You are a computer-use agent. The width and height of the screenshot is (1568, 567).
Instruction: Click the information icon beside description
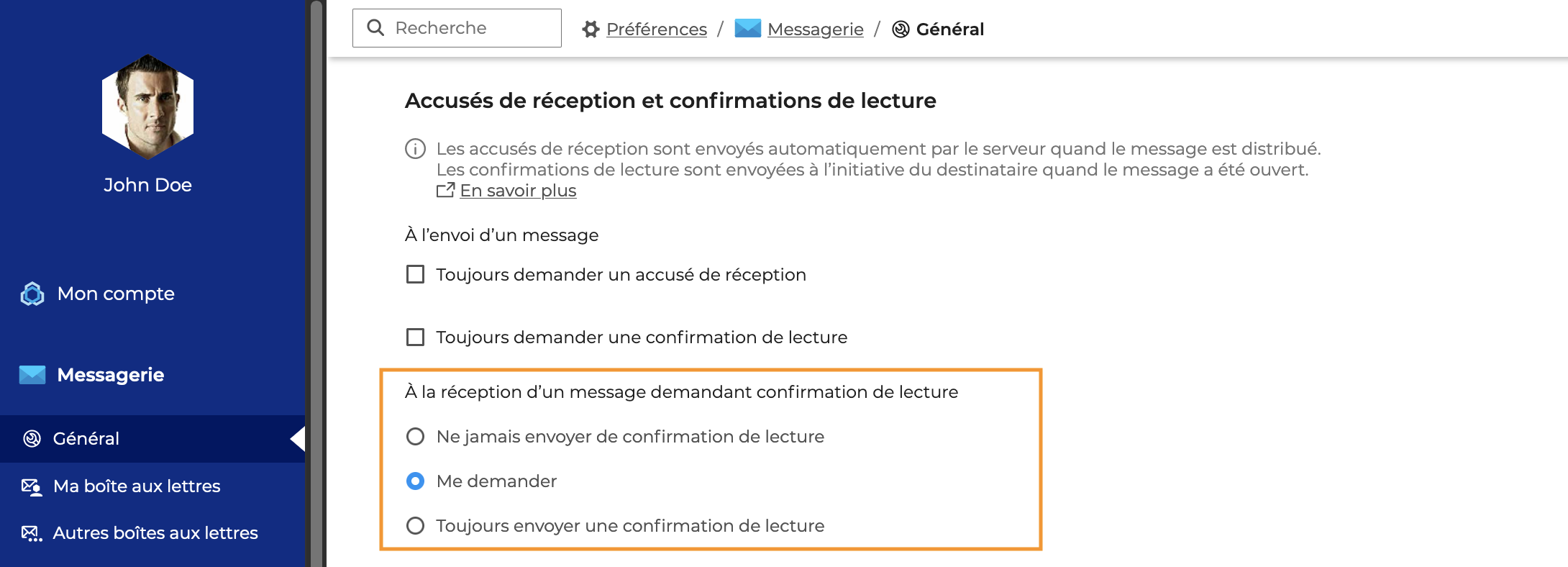tap(415, 149)
